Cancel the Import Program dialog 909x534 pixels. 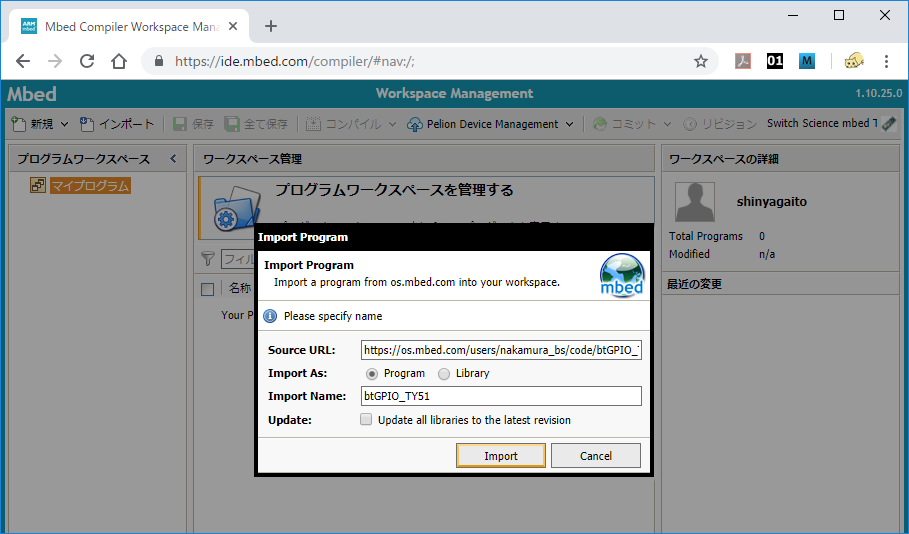(595, 456)
